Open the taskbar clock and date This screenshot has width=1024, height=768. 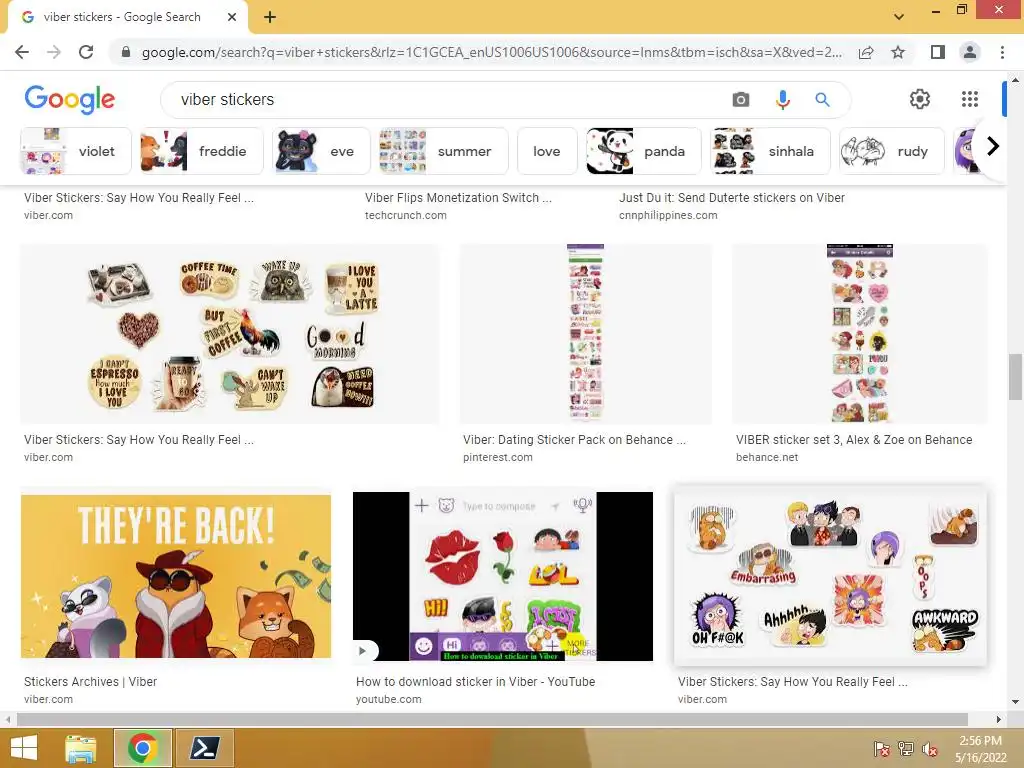(980, 749)
